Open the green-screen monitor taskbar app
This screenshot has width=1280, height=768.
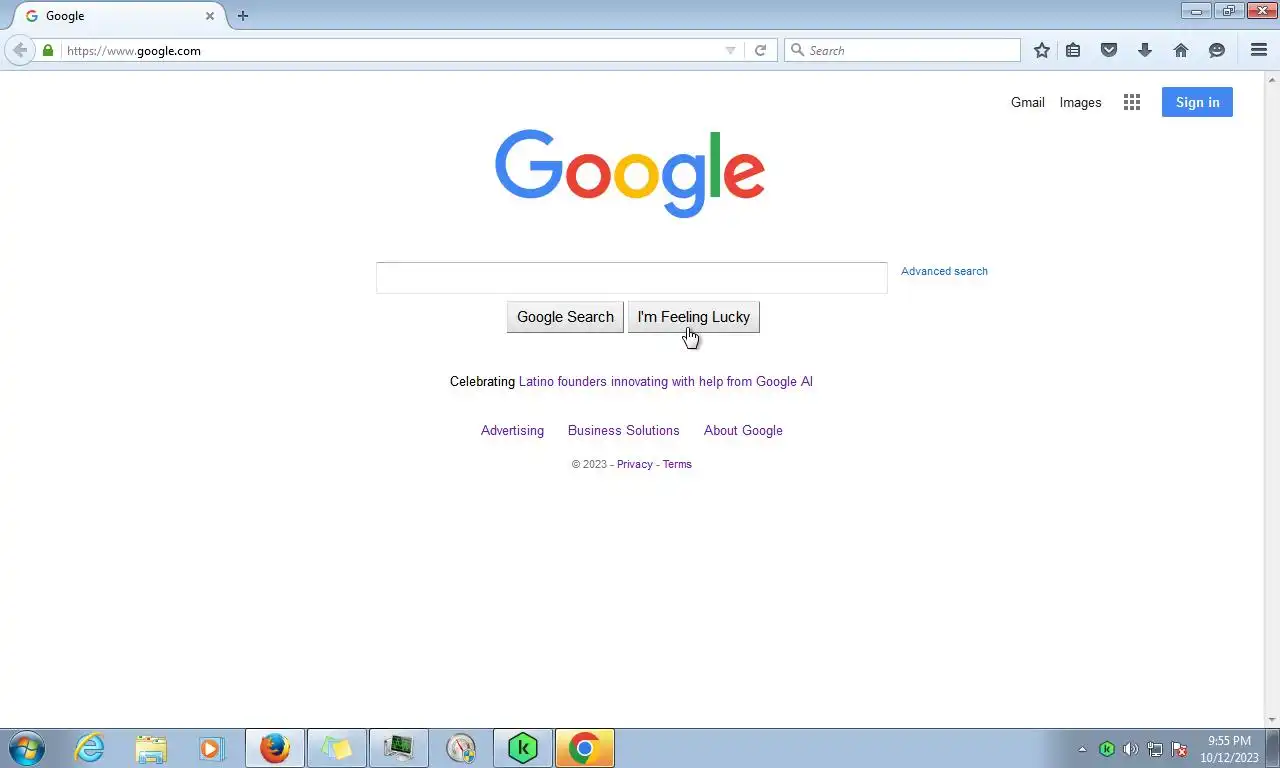point(399,748)
